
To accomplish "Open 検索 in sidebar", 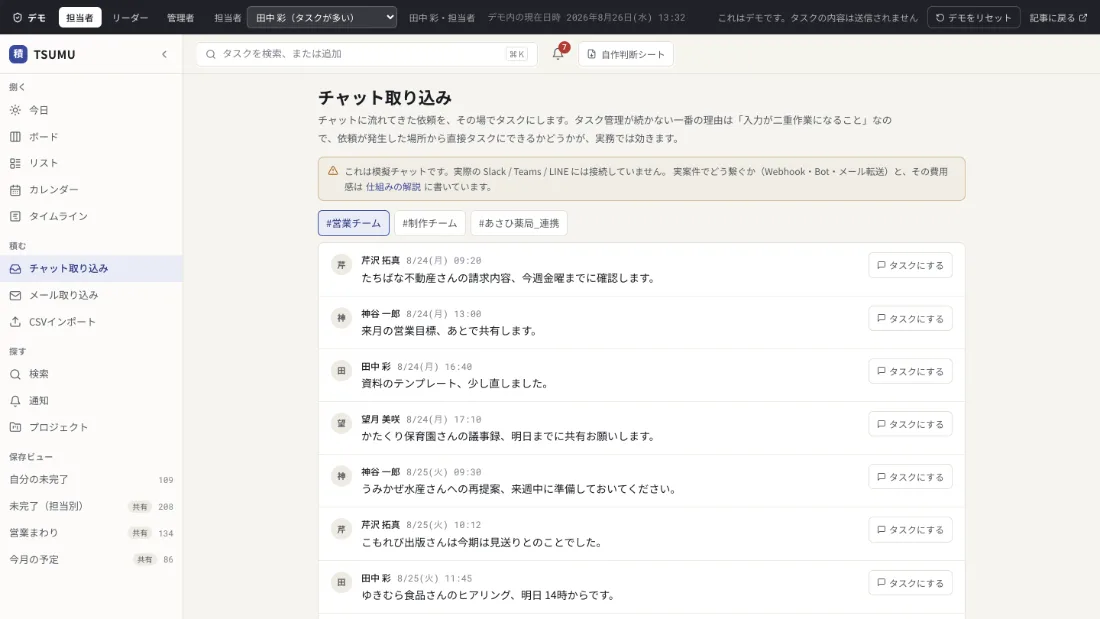I will (91, 374).
